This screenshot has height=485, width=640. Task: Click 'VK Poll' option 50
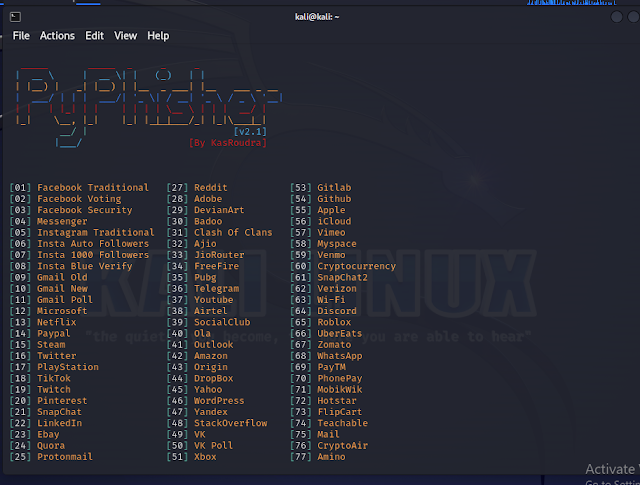[x=213, y=445]
